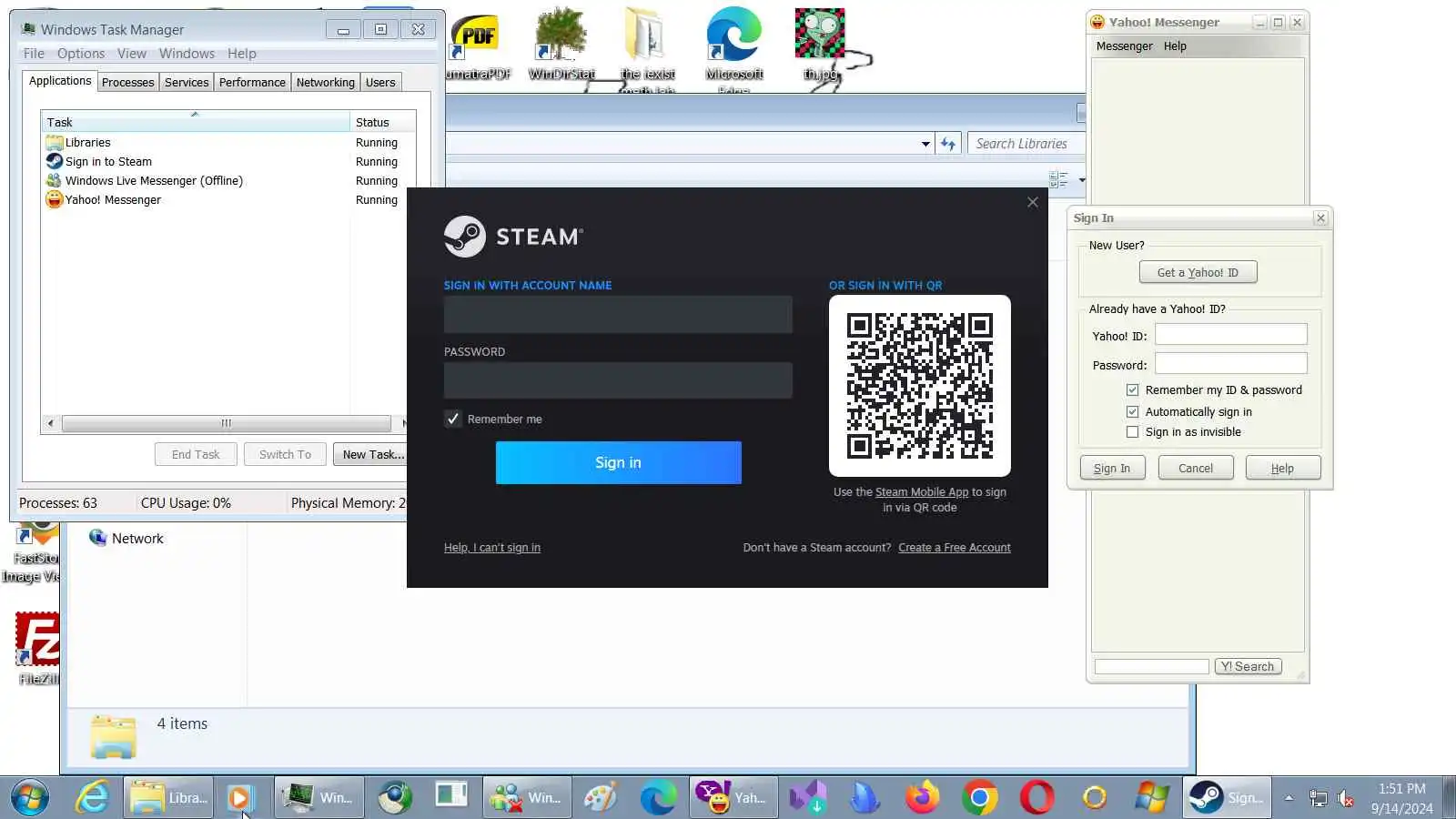Click the Y! Search button

click(x=1248, y=666)
